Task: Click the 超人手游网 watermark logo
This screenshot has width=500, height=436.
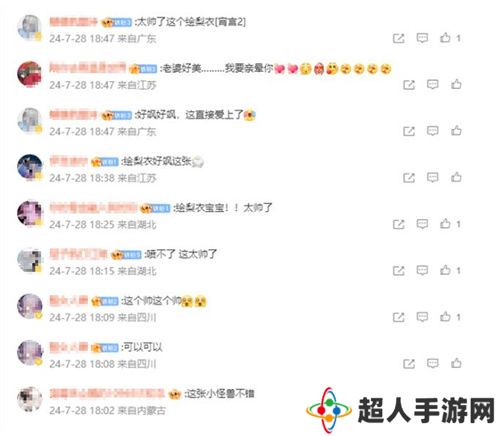Action: [x=400, y=410]
